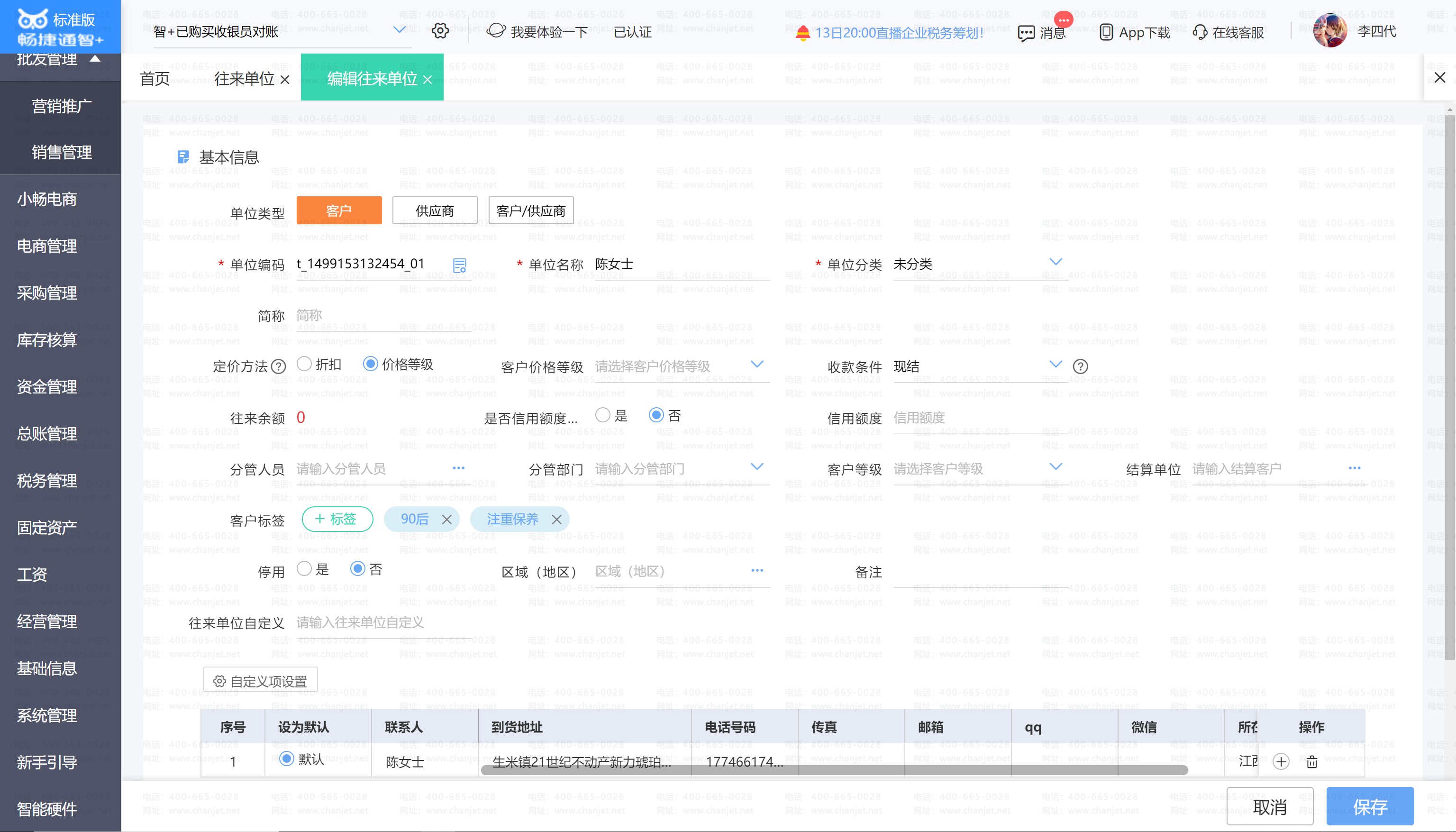Click the ellipsis icon beside 分管人员 field
Screen dimensions: 1456x832
[x=458, y=468]
